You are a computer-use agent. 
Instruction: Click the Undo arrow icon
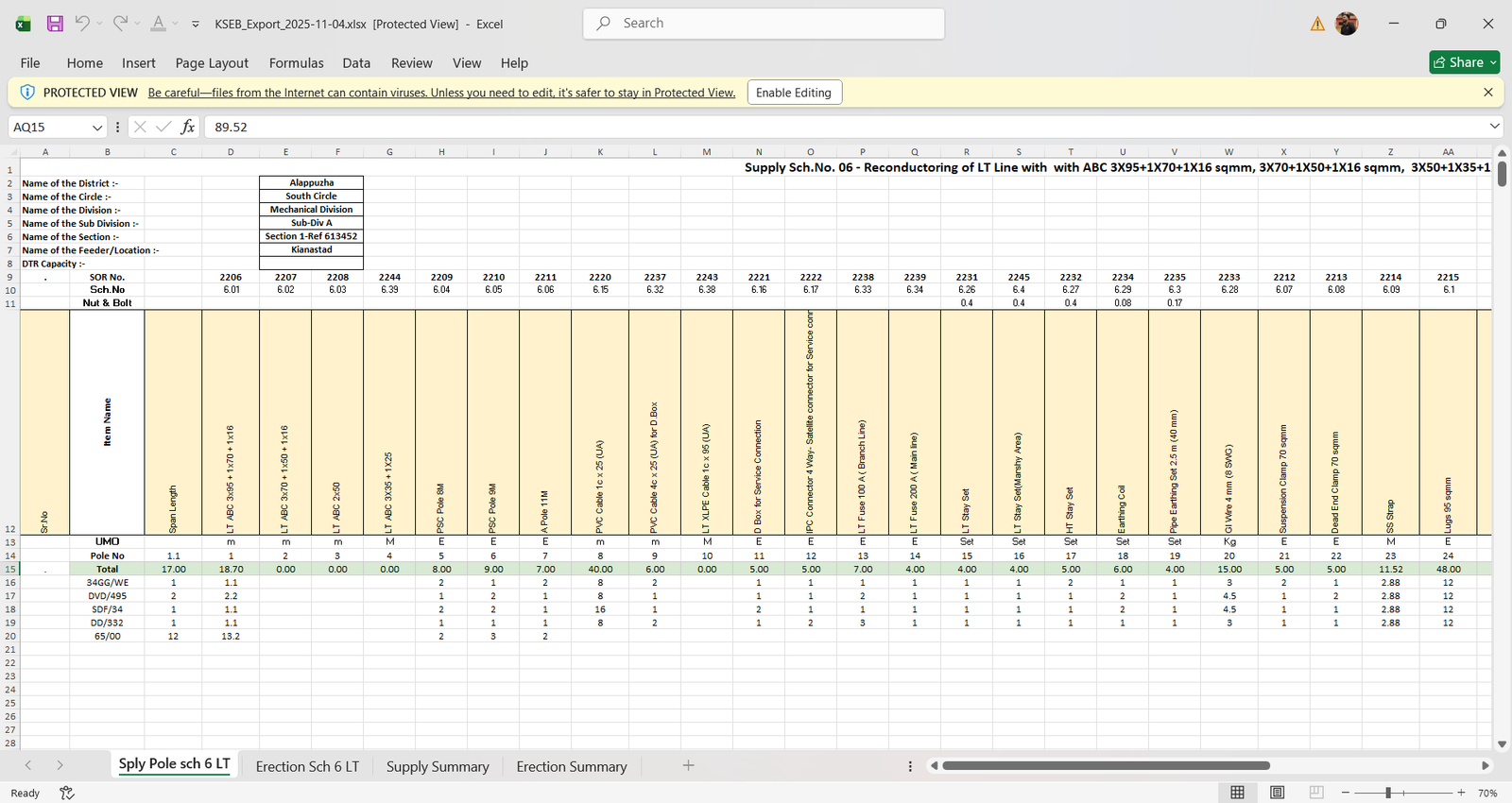[82, 24]
